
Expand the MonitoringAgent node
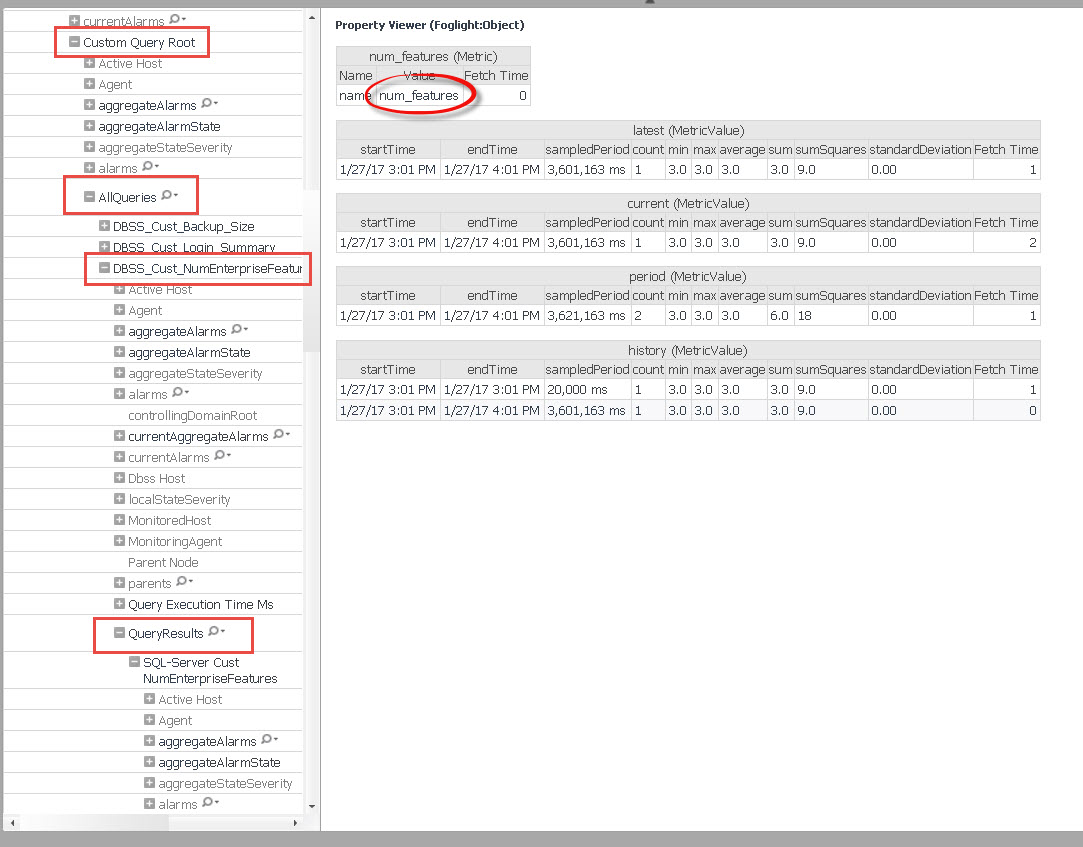(x=119, y=541)
